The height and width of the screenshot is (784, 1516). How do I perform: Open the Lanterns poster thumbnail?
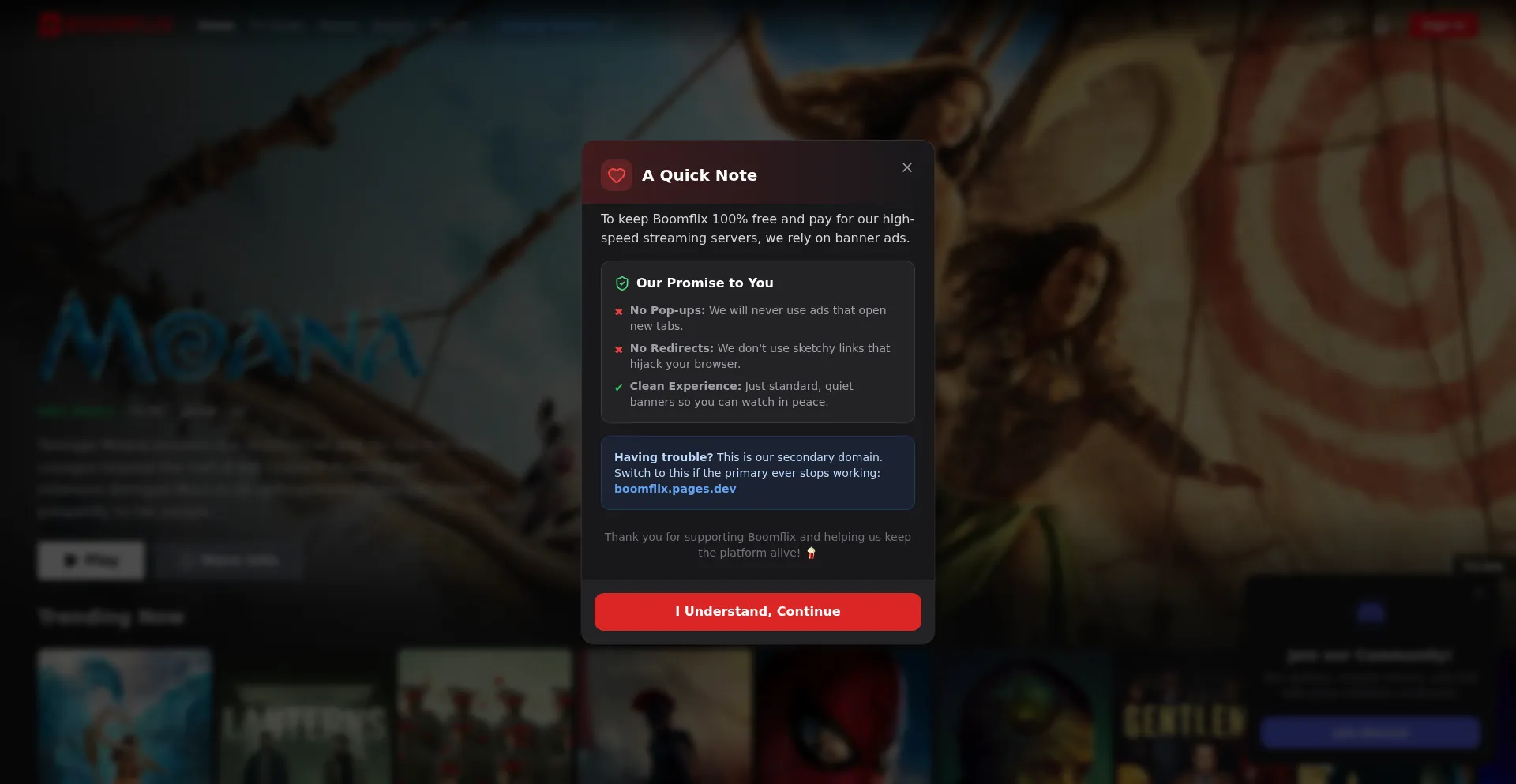tap(305, 716)
